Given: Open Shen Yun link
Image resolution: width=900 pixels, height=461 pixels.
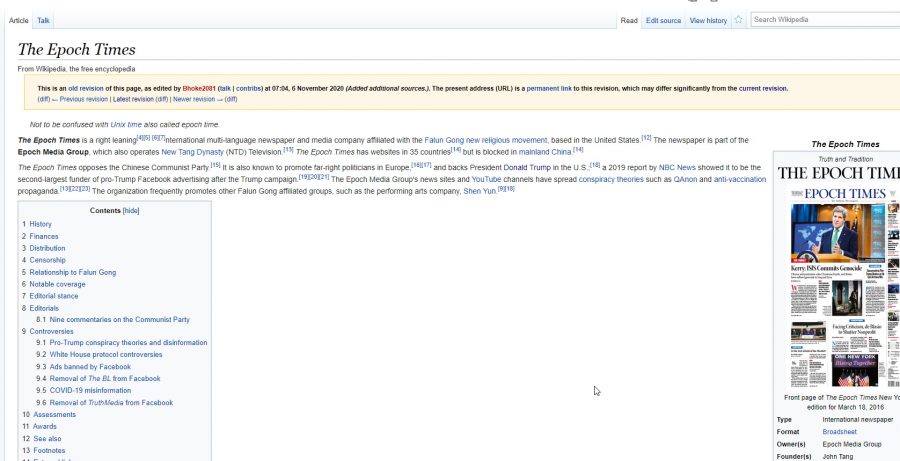Looking at the screenshot, I should point(480,191).
